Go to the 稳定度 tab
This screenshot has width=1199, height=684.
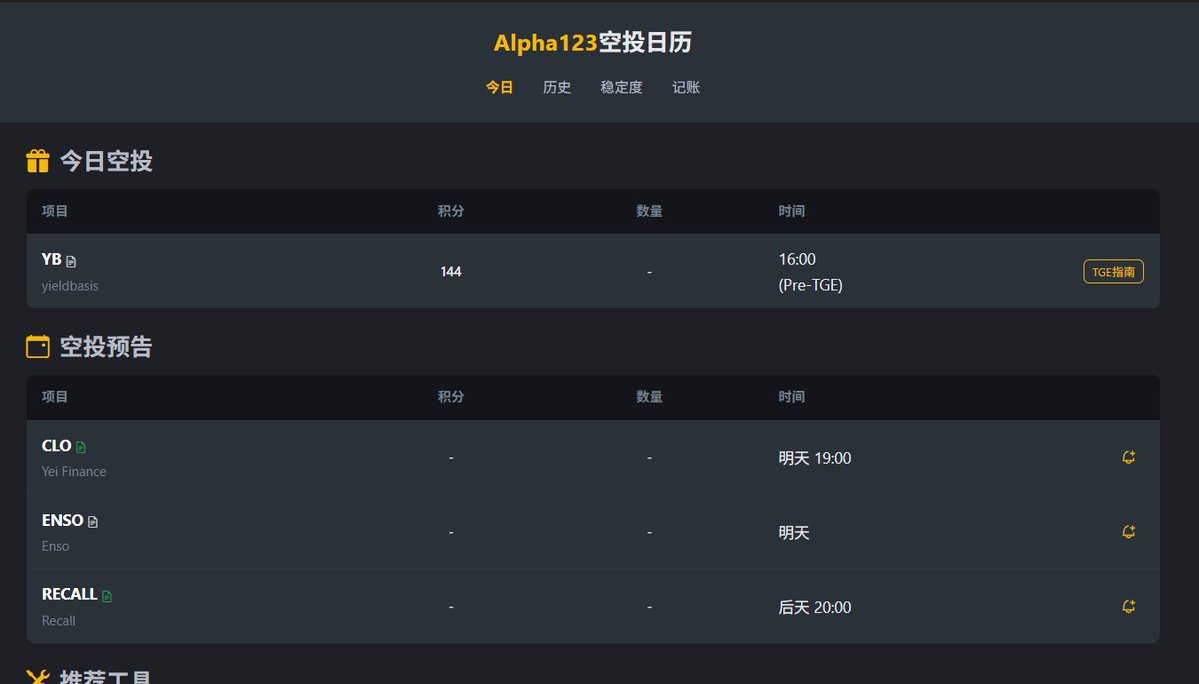[621, 87]
